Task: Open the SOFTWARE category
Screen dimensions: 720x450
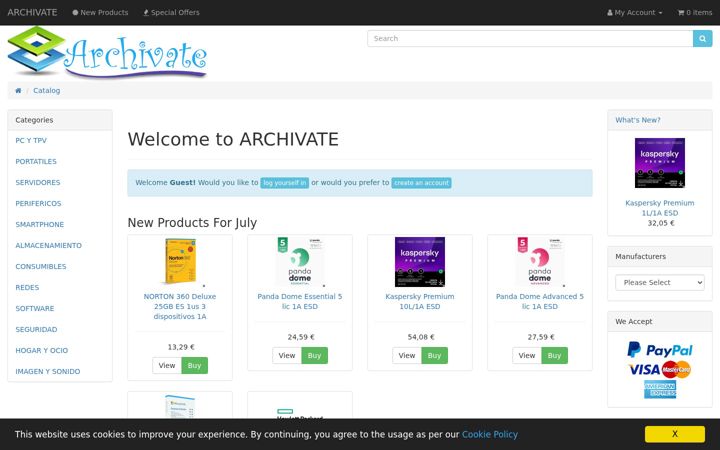Action: click(x=34, y=309)
